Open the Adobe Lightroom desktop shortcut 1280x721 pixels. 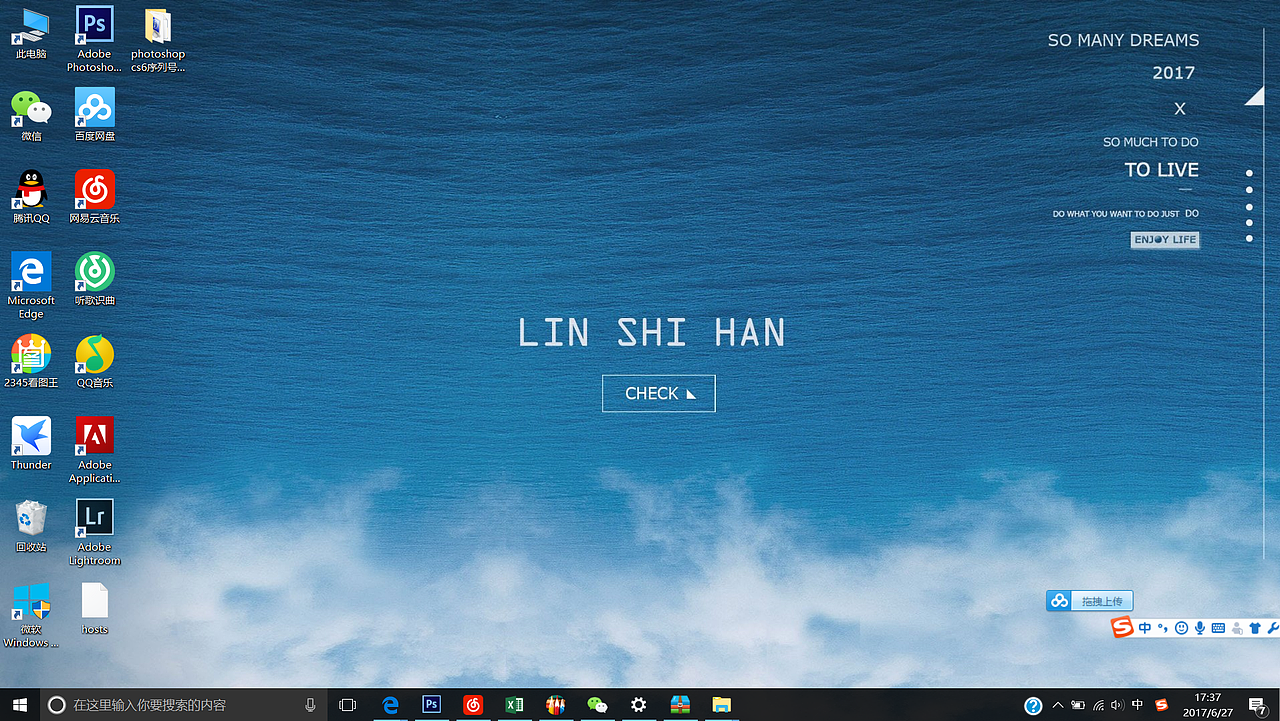click(x=95, y=518)
